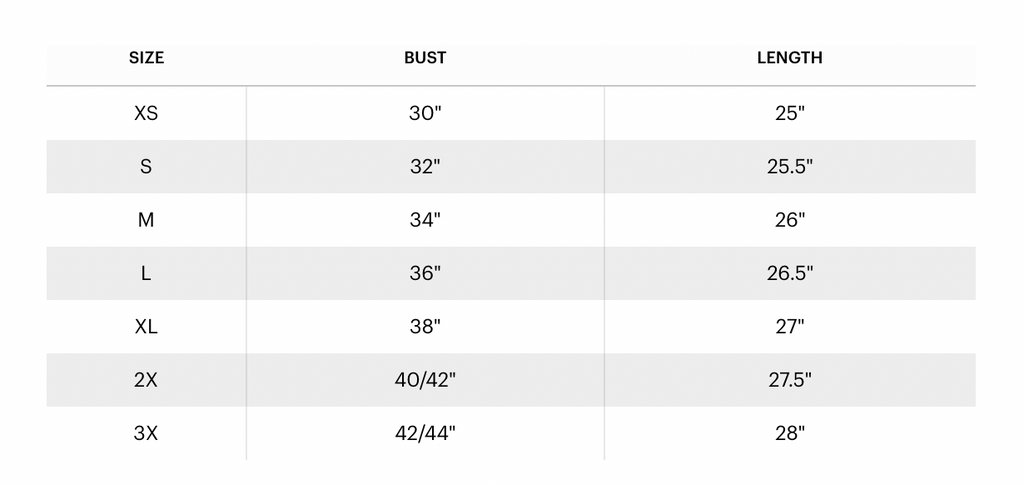The height and width of the screenshot is (485, 1024).
Task: Click the XL size cell
Action: (x=146, y=327)
